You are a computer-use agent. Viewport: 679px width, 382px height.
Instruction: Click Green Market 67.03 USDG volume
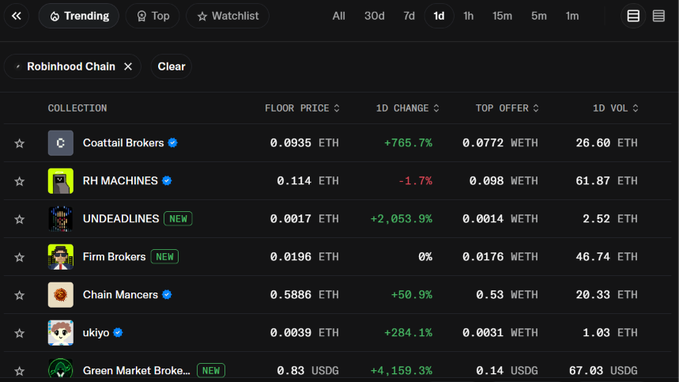(603, 371)
